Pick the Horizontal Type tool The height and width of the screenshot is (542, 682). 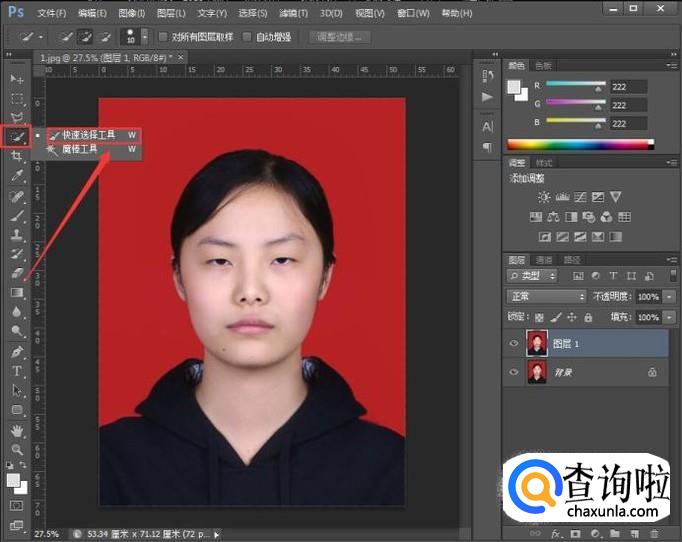point(17,371)
